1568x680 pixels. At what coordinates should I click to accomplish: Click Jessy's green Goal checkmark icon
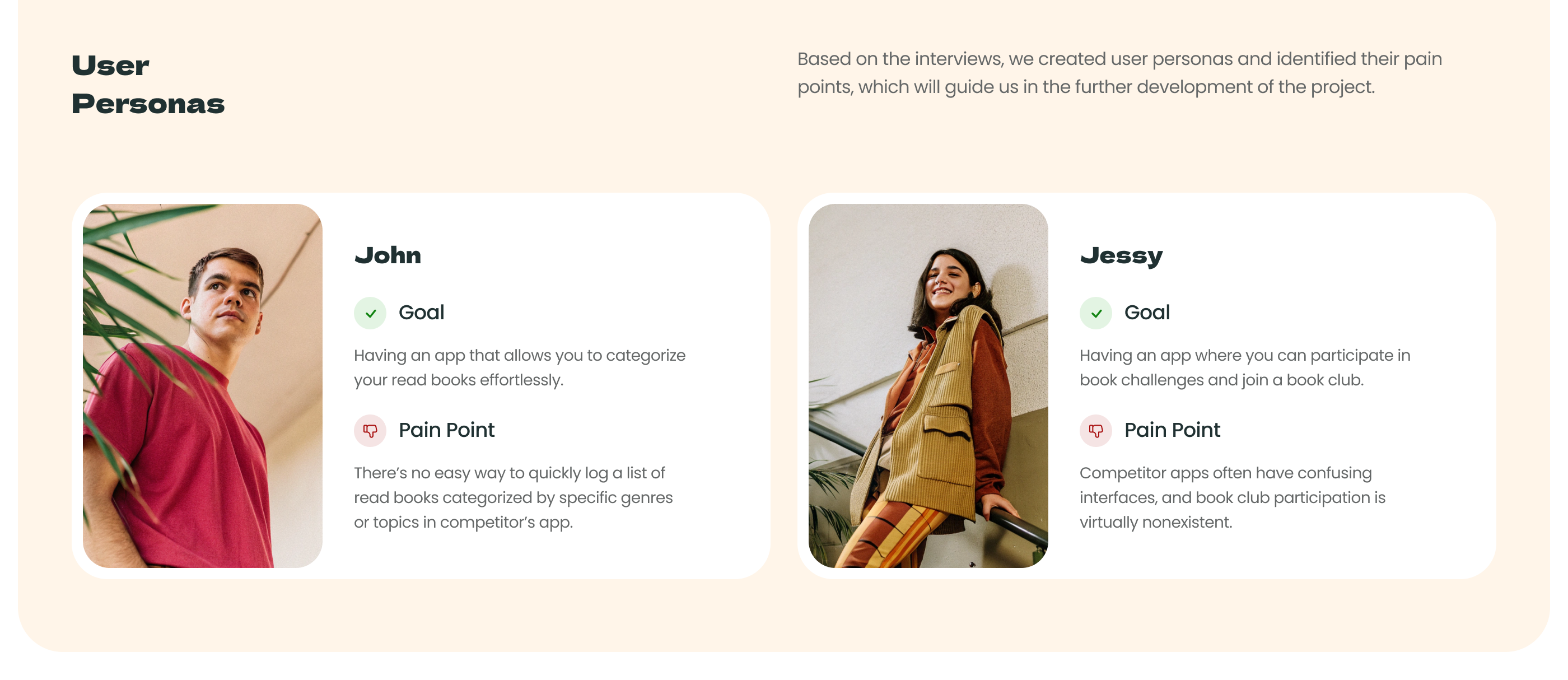(1096, 313)
